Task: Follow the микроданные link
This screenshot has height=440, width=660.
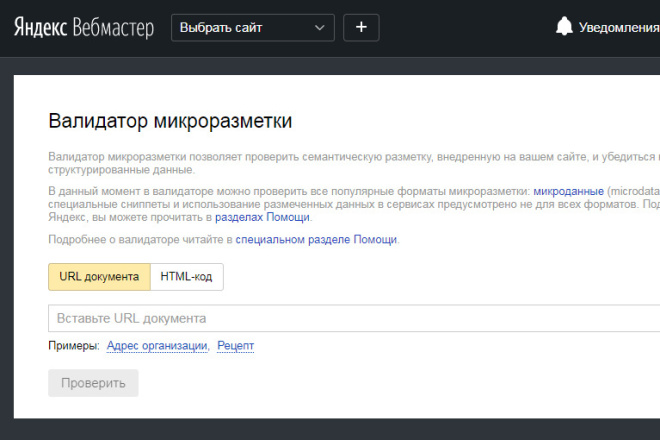Action: pyautogui.click(x=568, y=191)
